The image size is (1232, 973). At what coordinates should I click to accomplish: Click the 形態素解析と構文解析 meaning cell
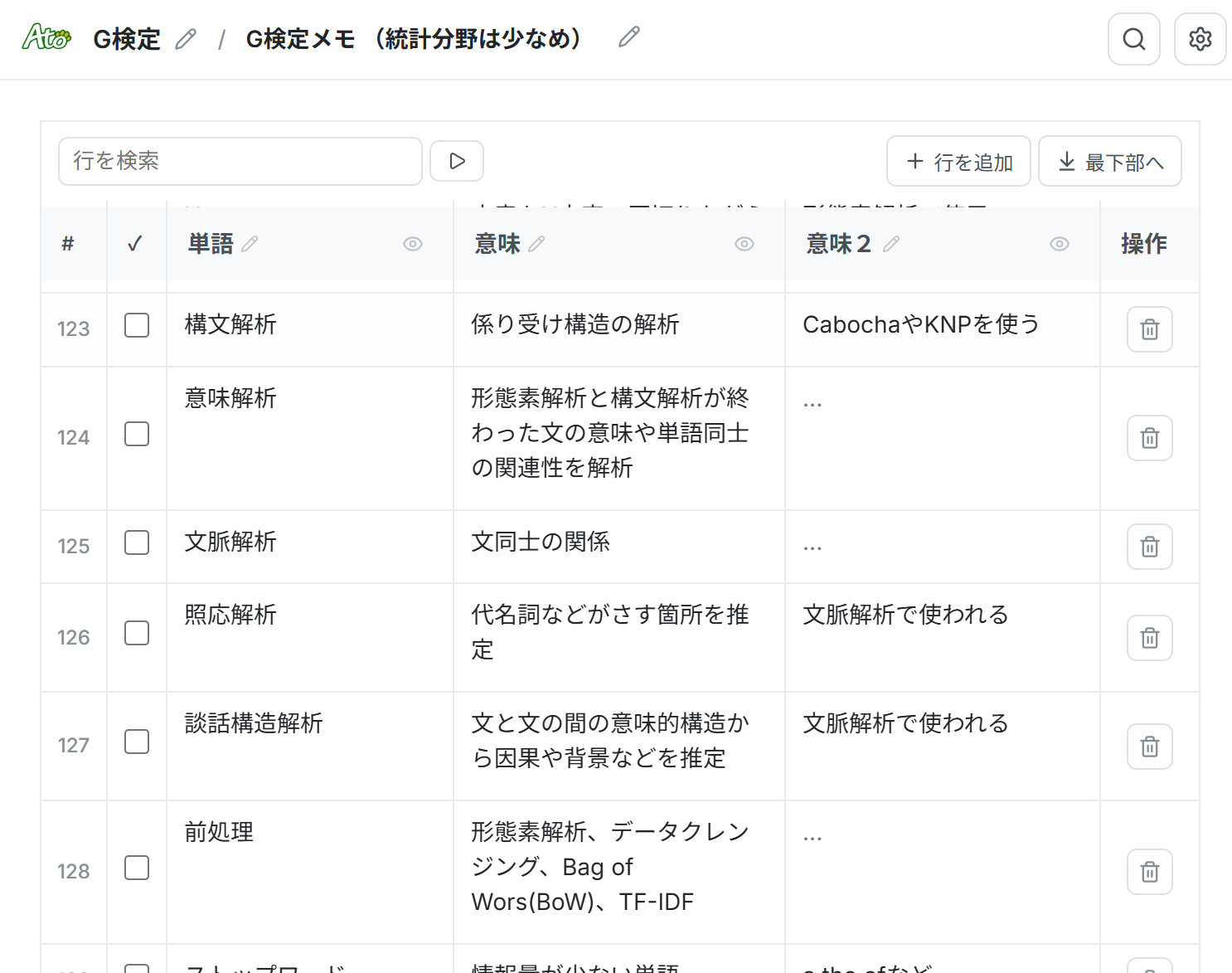click(619, 438)
